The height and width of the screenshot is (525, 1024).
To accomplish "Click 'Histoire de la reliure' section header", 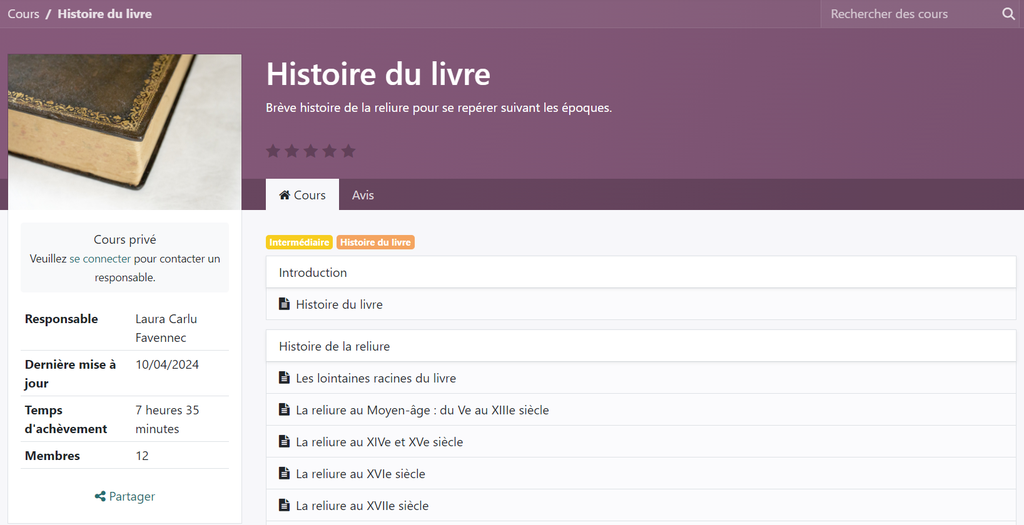I will [x=641, y=346].
